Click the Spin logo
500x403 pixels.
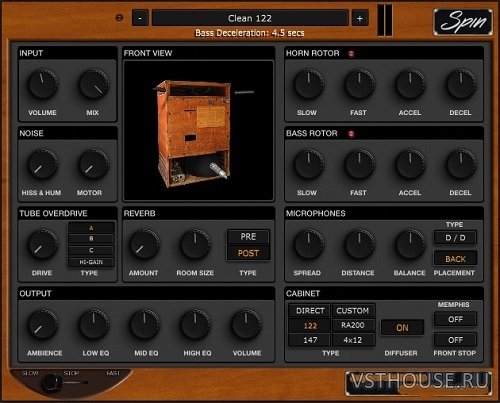tap(463, 22)
